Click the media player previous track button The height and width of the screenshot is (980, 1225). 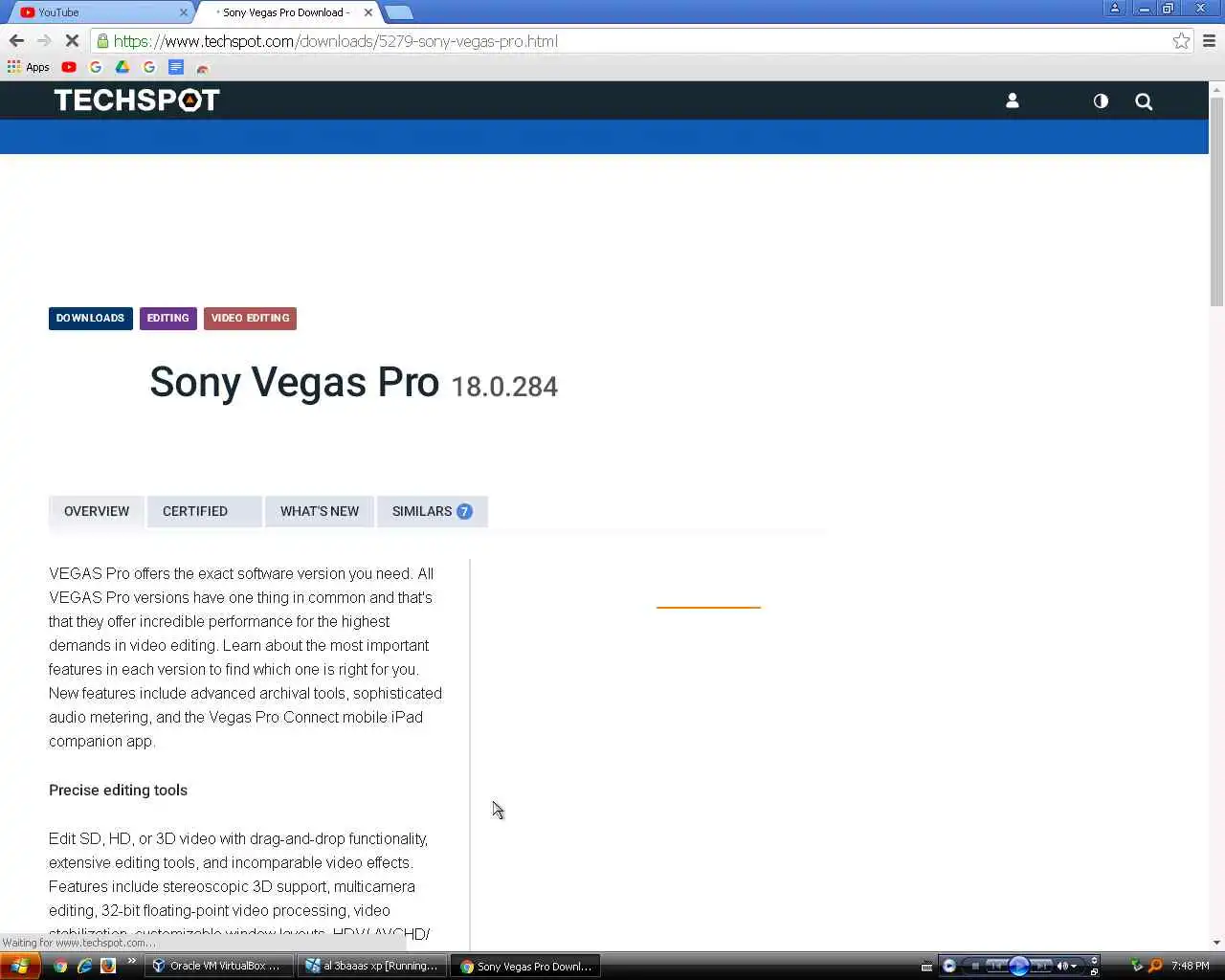(995, 966)
